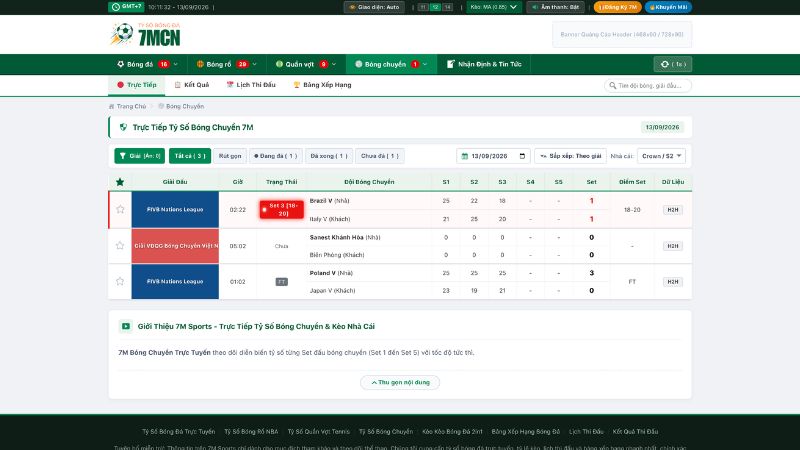Open H2H data for Brazil V match

tap(672, 210)
